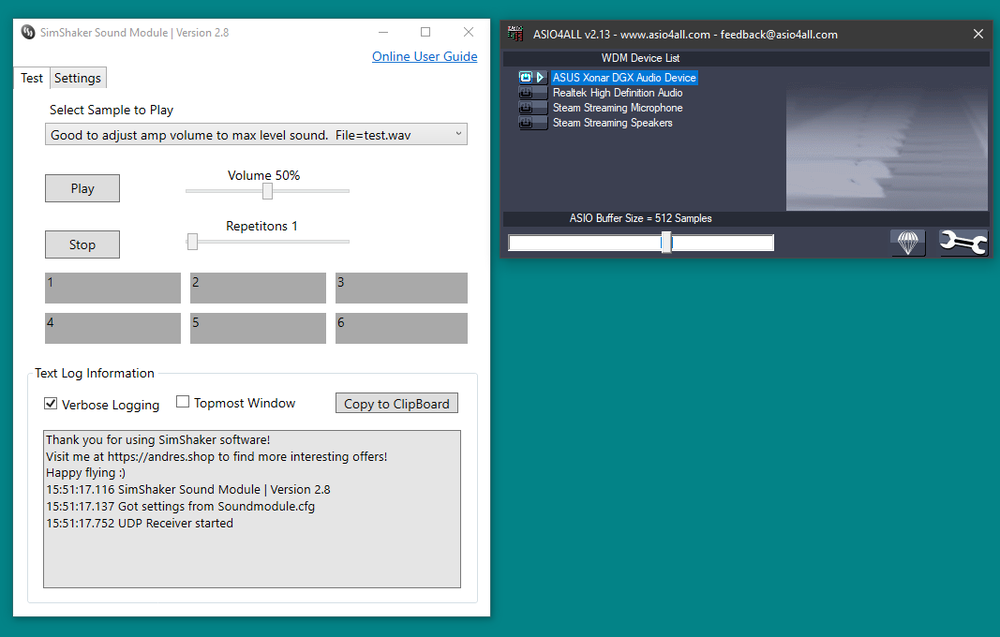This screenshot has height=637, width=1000.
Task: Select Steam Streaming Microphone entry
Action: tap(617, 108)
